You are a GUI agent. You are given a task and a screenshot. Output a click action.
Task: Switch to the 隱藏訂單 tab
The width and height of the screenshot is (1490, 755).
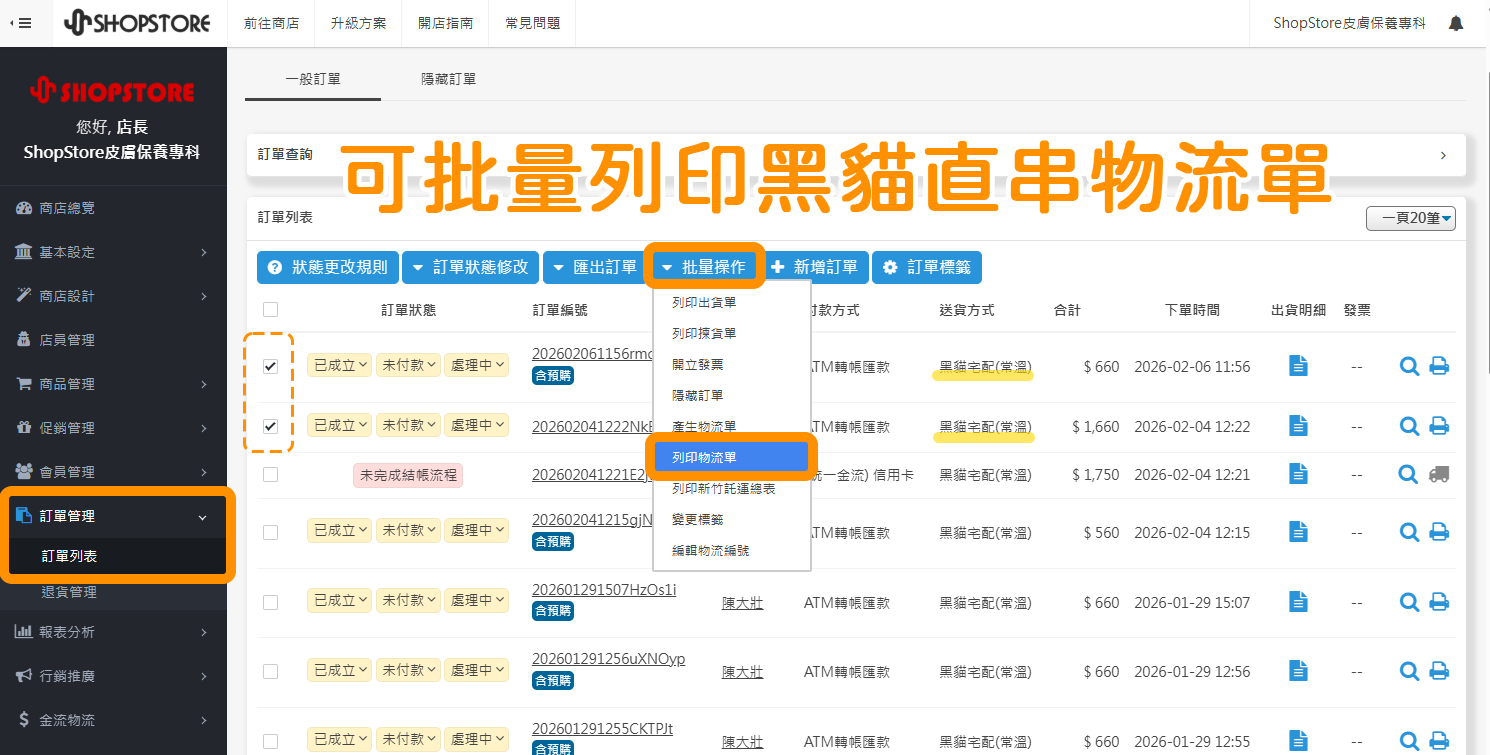coord(448,77)
